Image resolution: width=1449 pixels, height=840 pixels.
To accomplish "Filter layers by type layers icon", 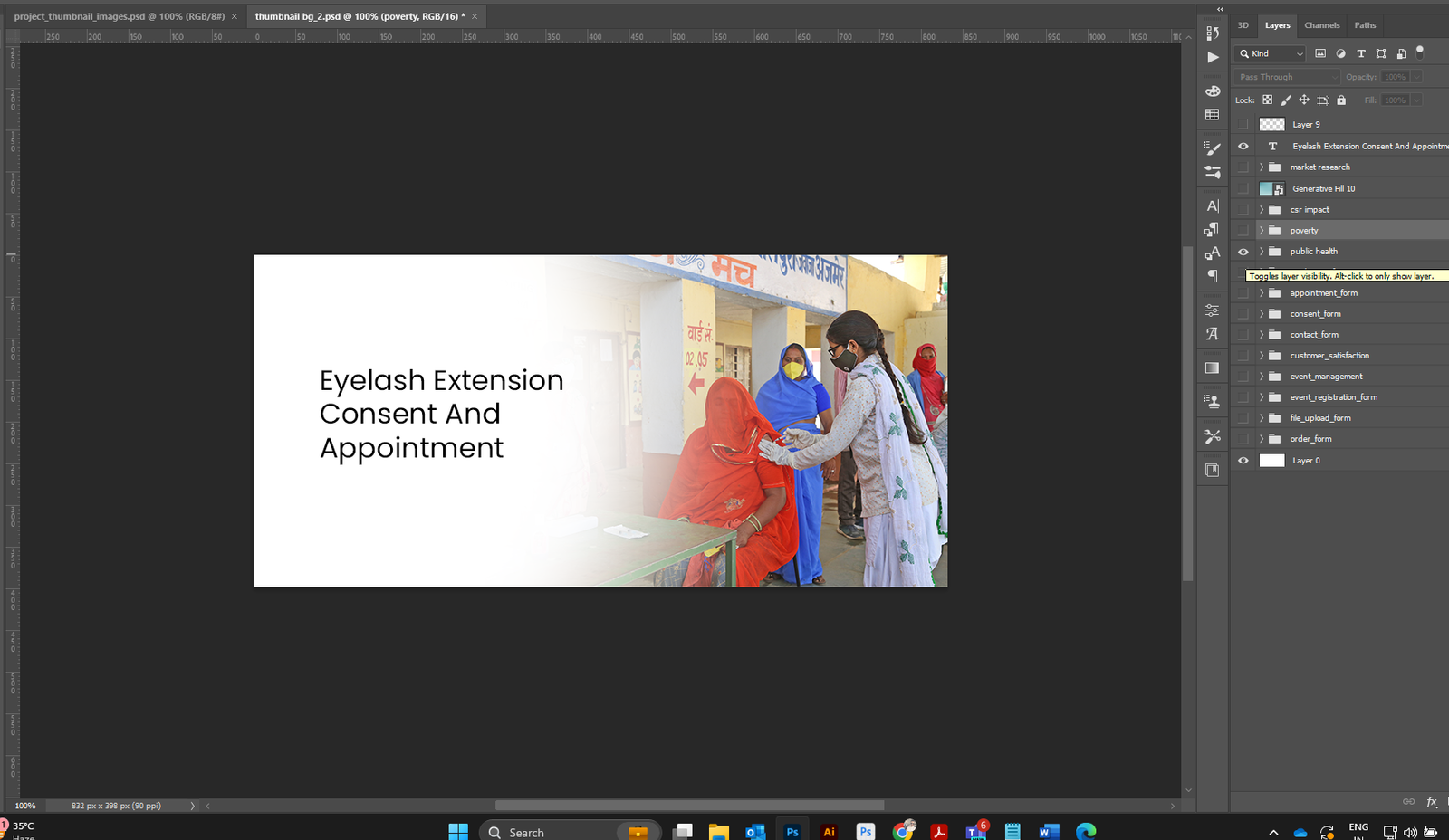I will click(1360, 53).
